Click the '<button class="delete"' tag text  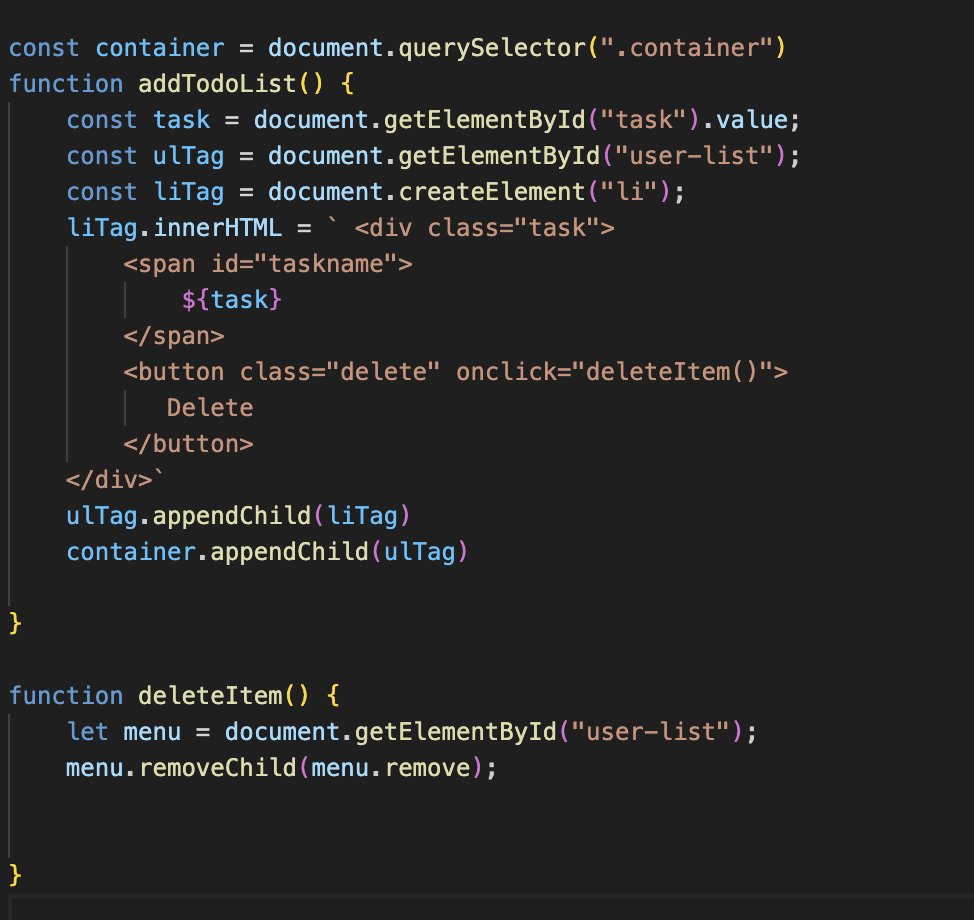click(x=281, y=372)
